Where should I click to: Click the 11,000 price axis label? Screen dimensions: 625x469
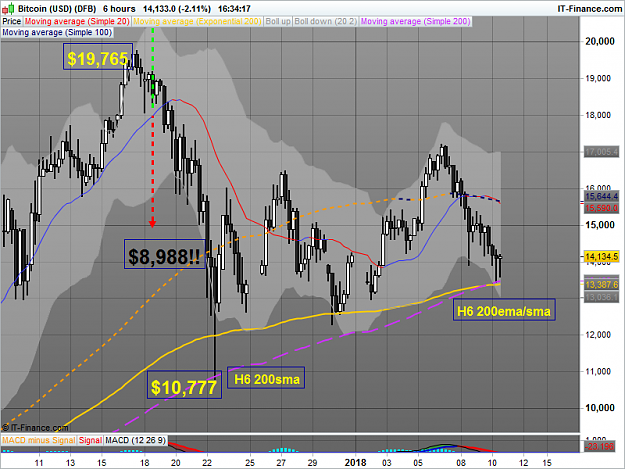598,371
